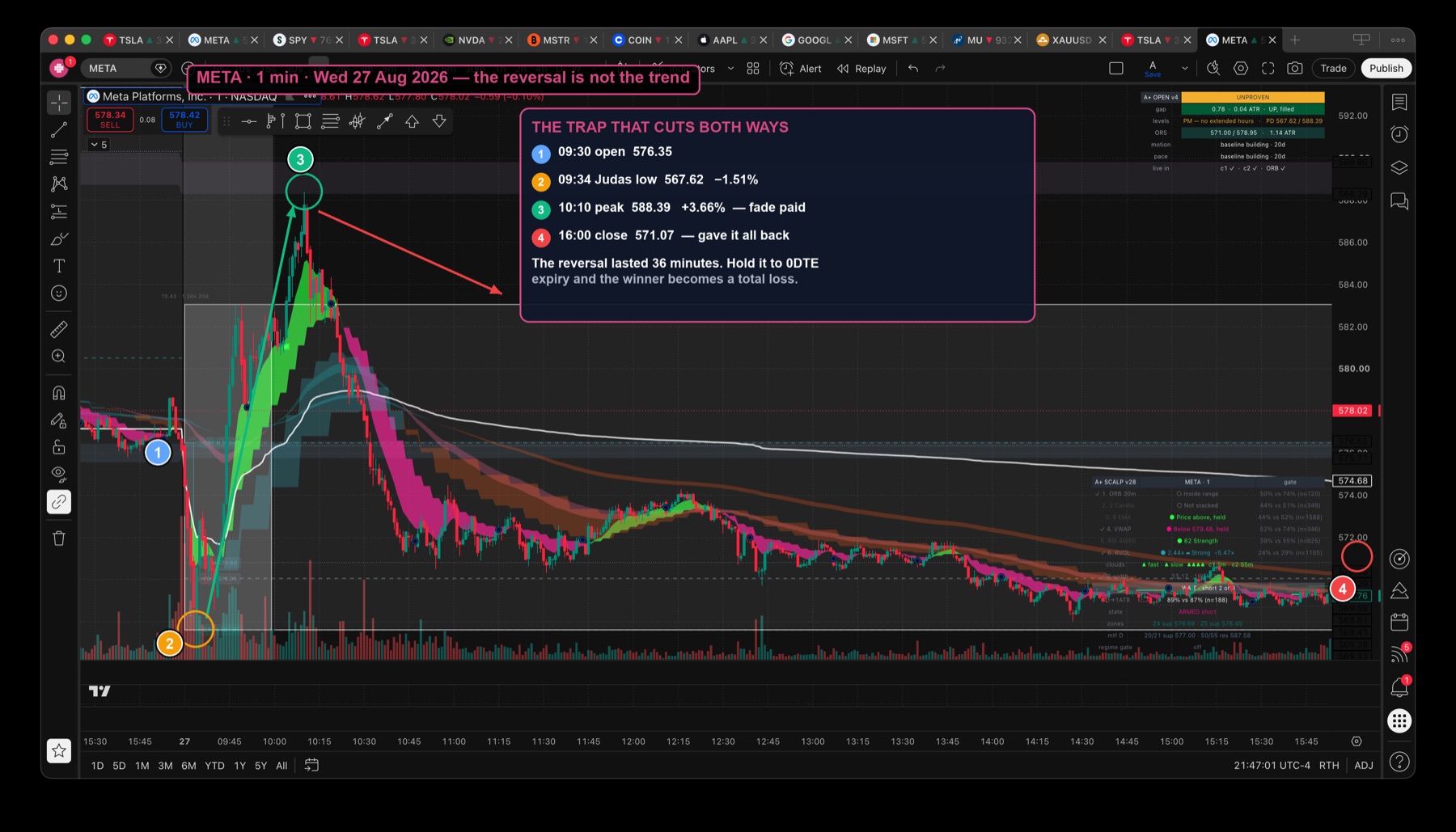
Task: Click the 578.34 SELL button
Action: 110,120
